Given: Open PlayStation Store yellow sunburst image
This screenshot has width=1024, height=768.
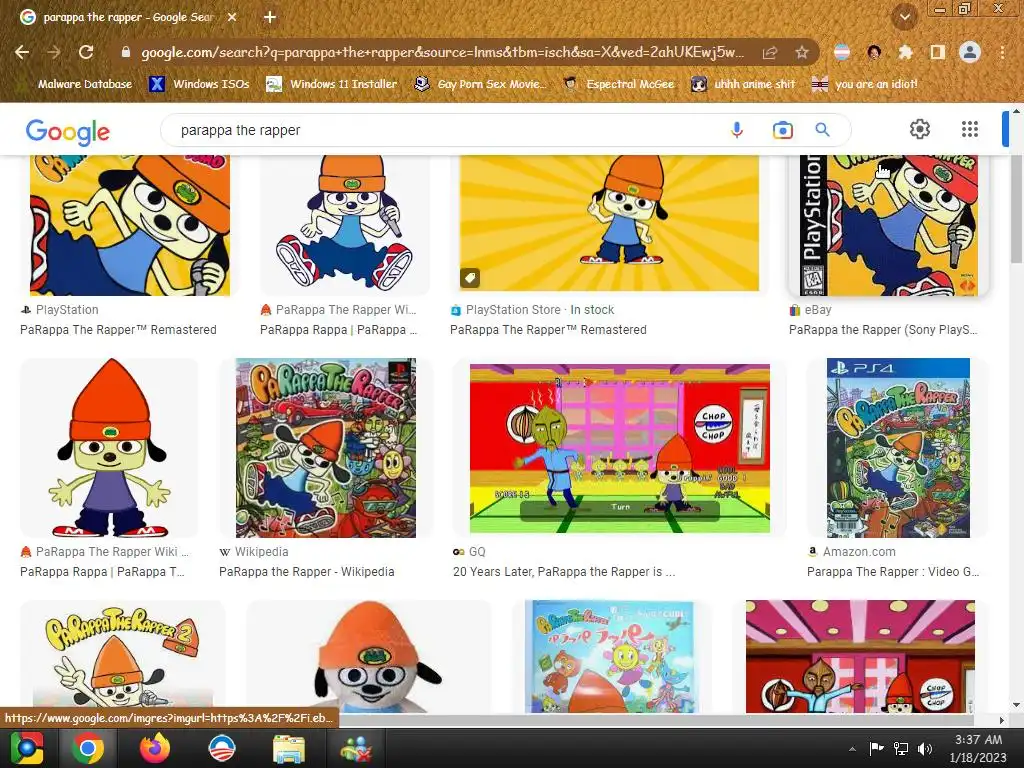Looking at the screenshot, I should click(x=609, y=223).
